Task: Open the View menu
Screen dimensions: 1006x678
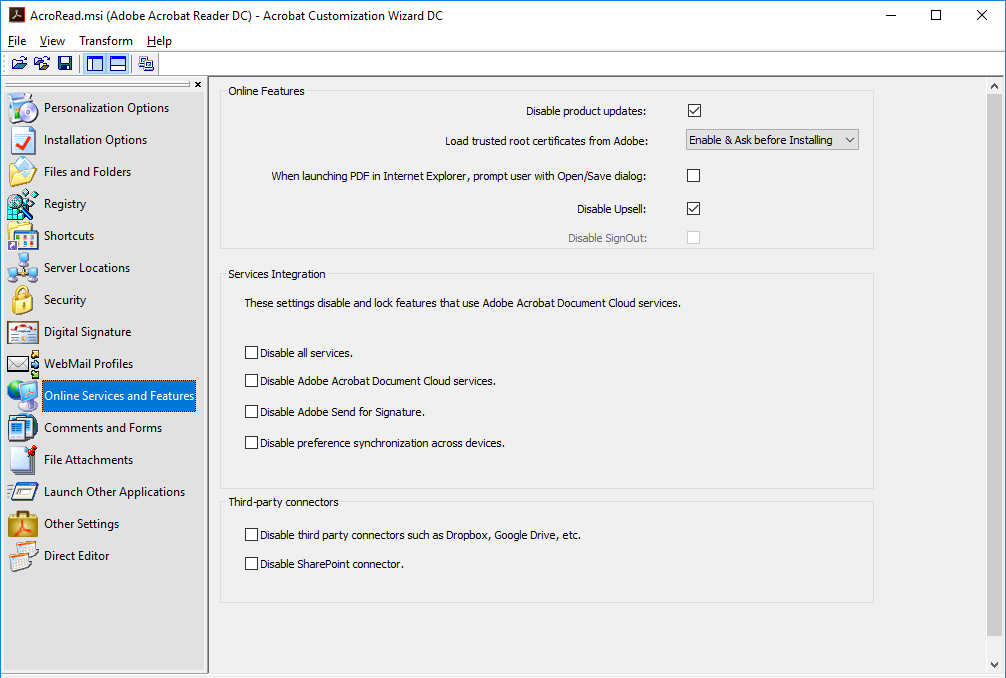Action: [52, 41]
